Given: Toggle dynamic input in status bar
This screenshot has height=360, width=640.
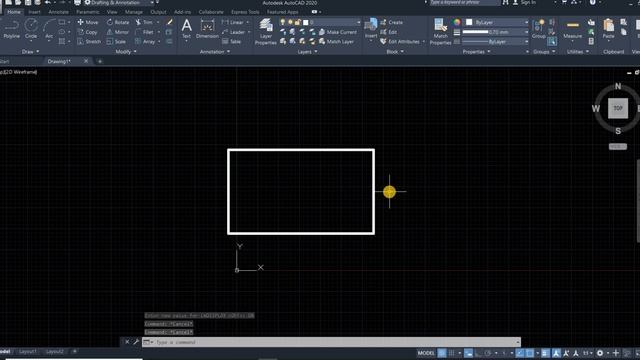Looking at the screenshot, I should click(468, 353).
